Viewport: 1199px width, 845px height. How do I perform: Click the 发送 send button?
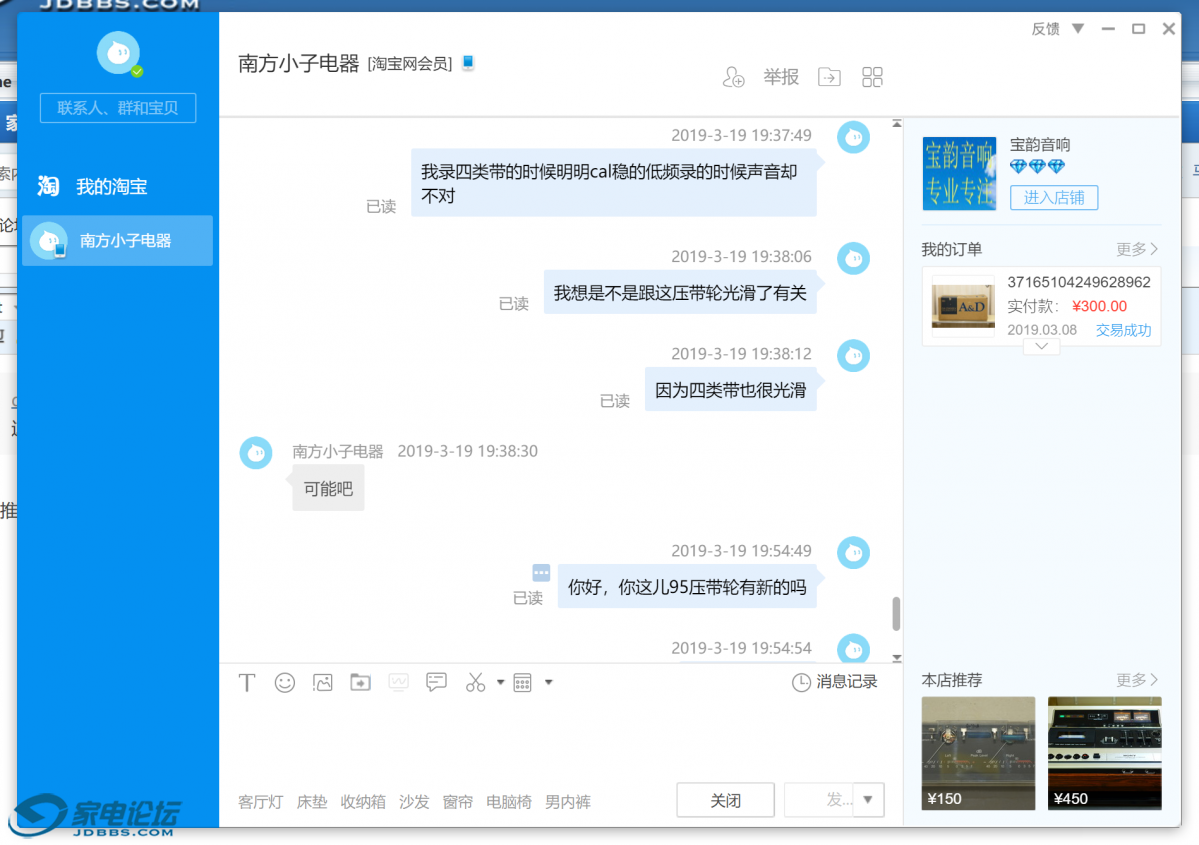coord(819,800)
